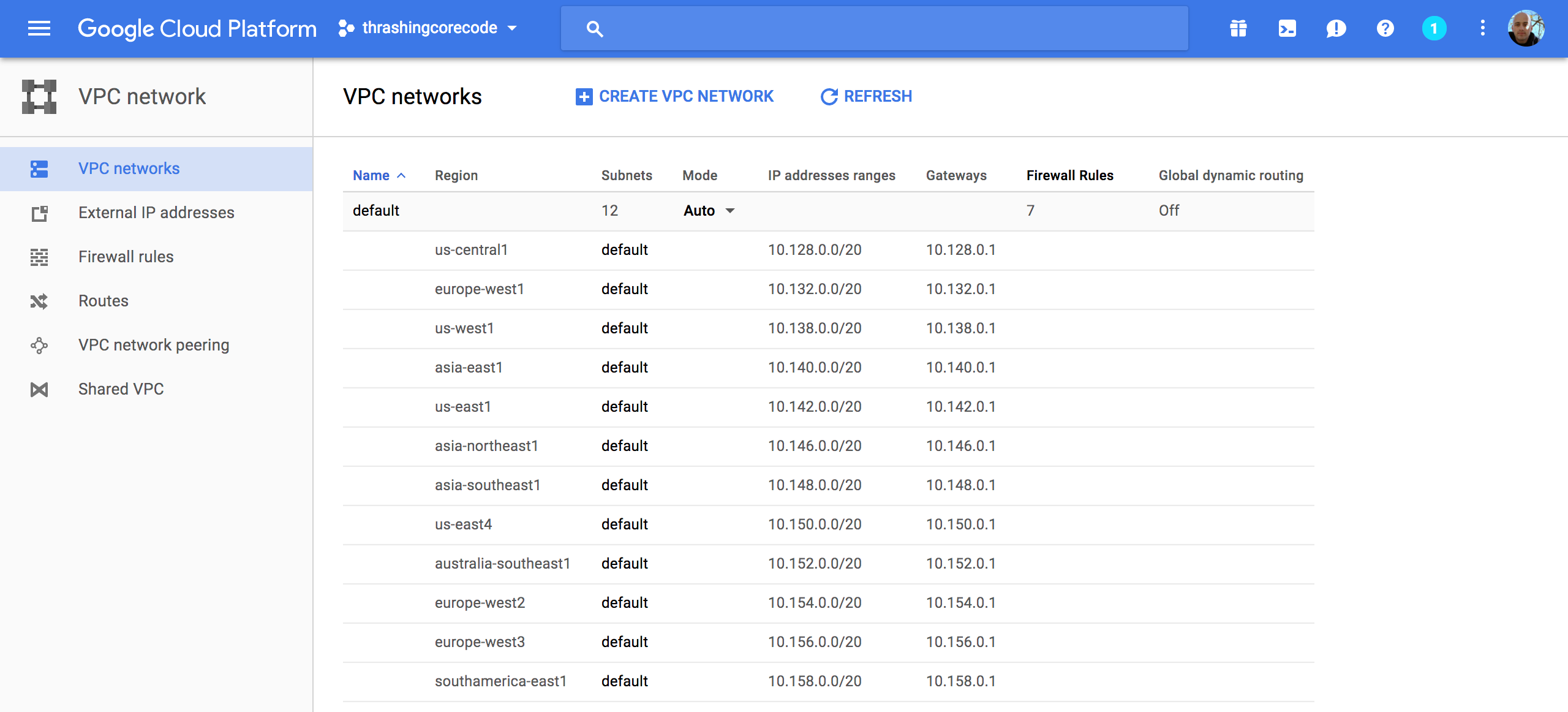Click the us-west1 region cell

point(464,328)
